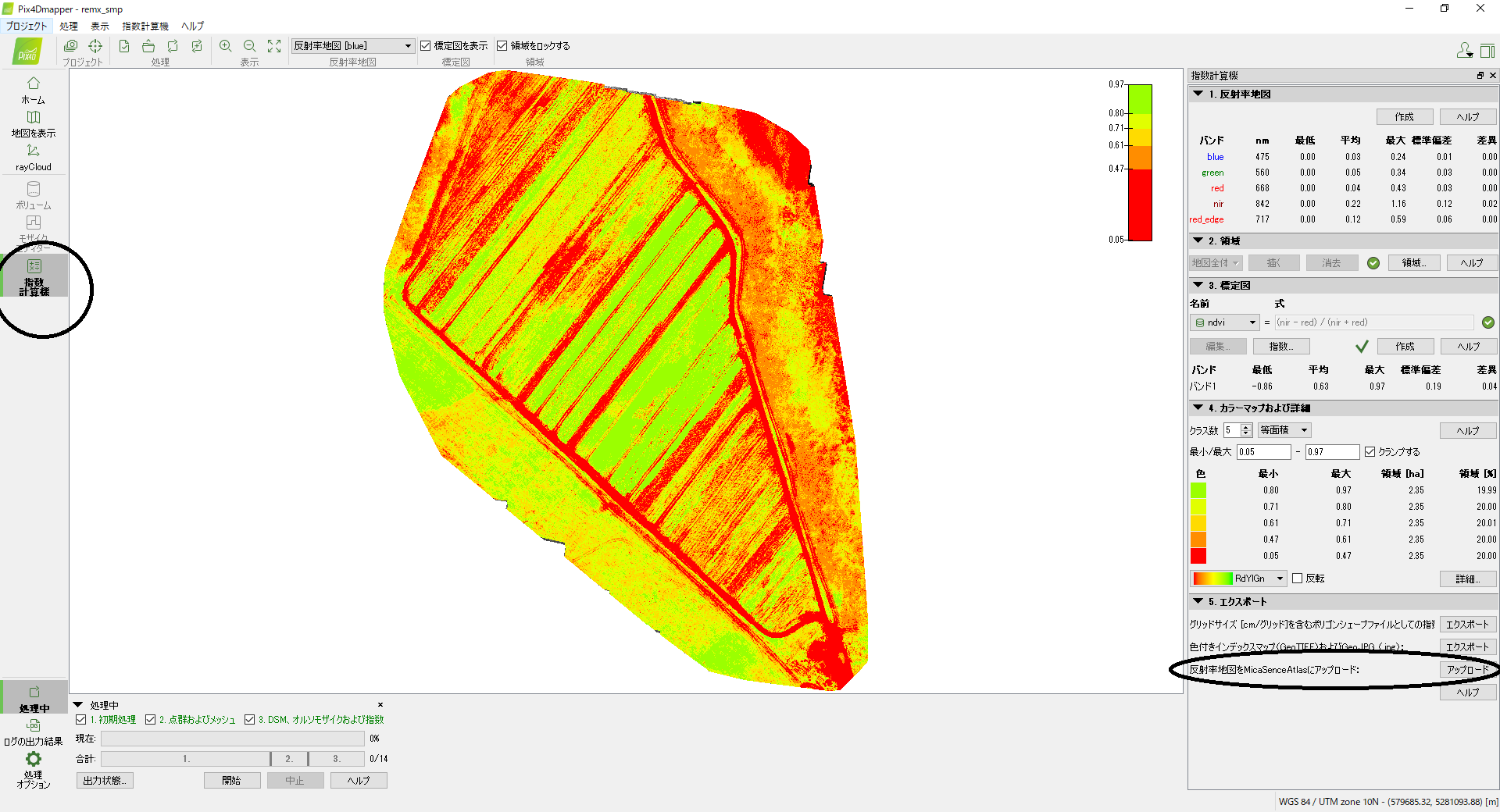Zoom out on the map view
1500x812 pixels.
click(x=250, y=46)
